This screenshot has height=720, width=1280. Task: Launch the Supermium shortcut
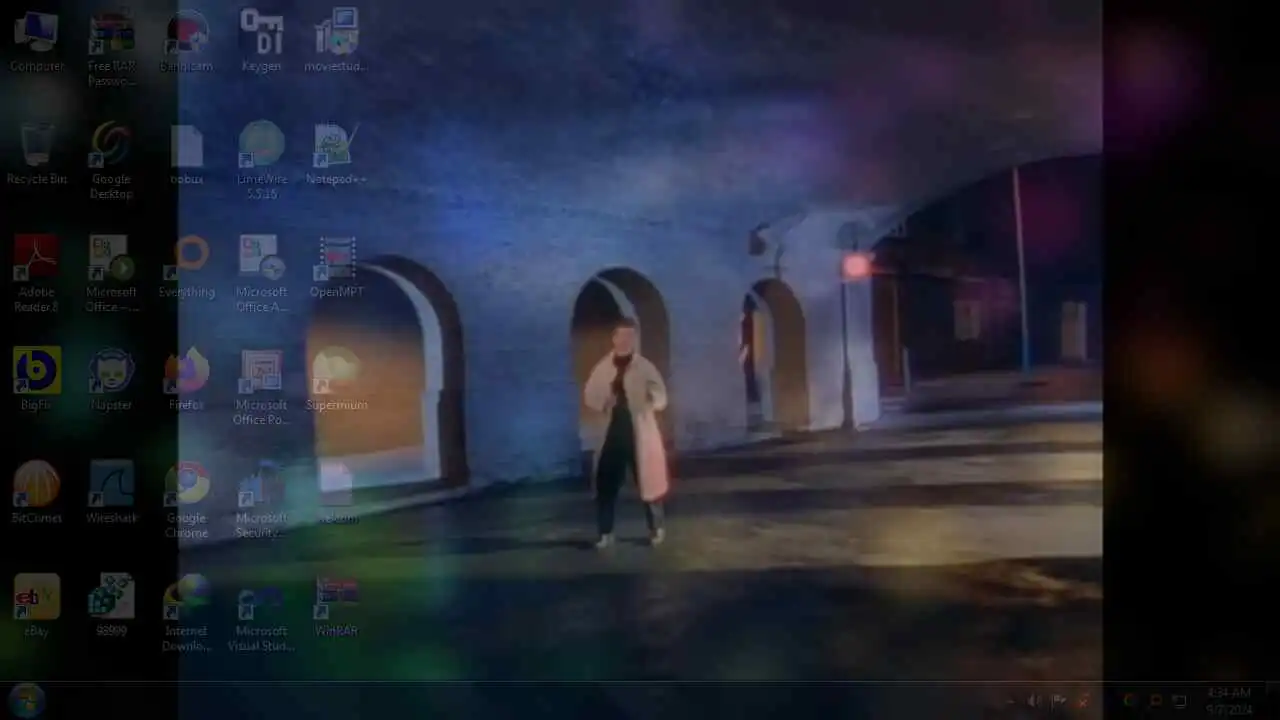point(336,381)
